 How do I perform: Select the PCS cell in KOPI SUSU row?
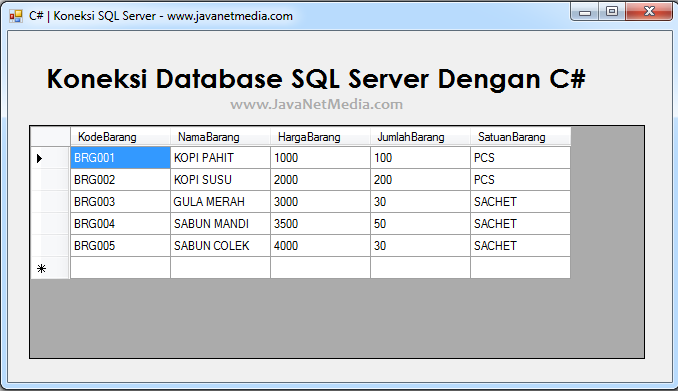tap(520, 179)
